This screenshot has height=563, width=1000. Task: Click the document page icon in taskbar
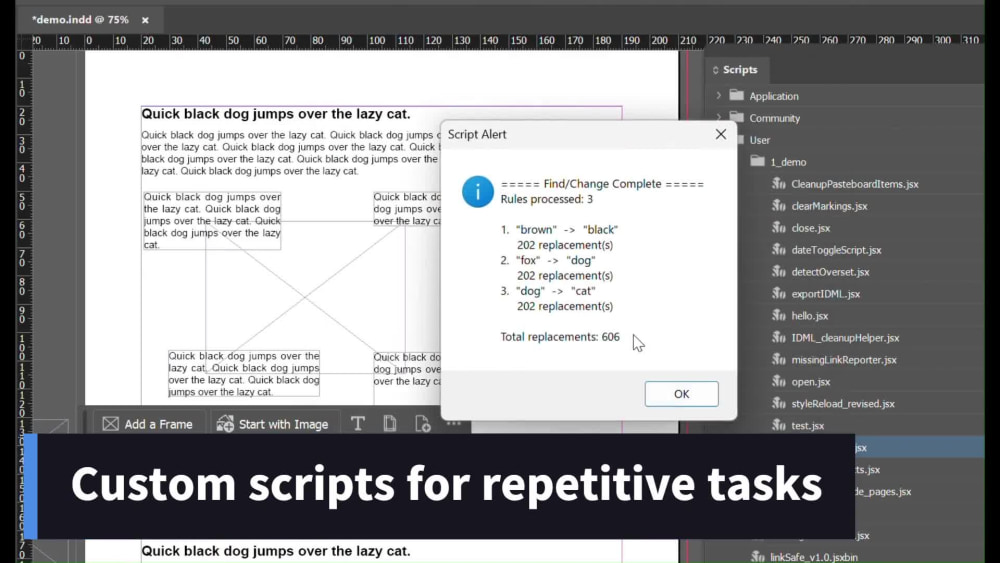point(390,423)
